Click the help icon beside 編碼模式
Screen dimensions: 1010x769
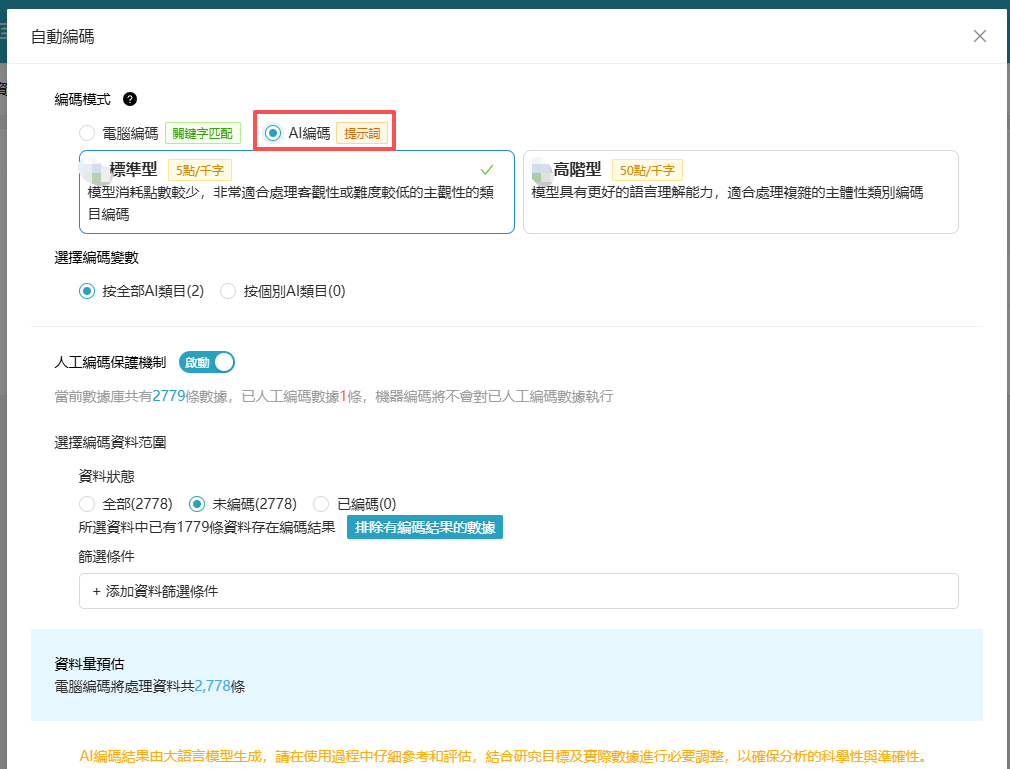[129, 99]
